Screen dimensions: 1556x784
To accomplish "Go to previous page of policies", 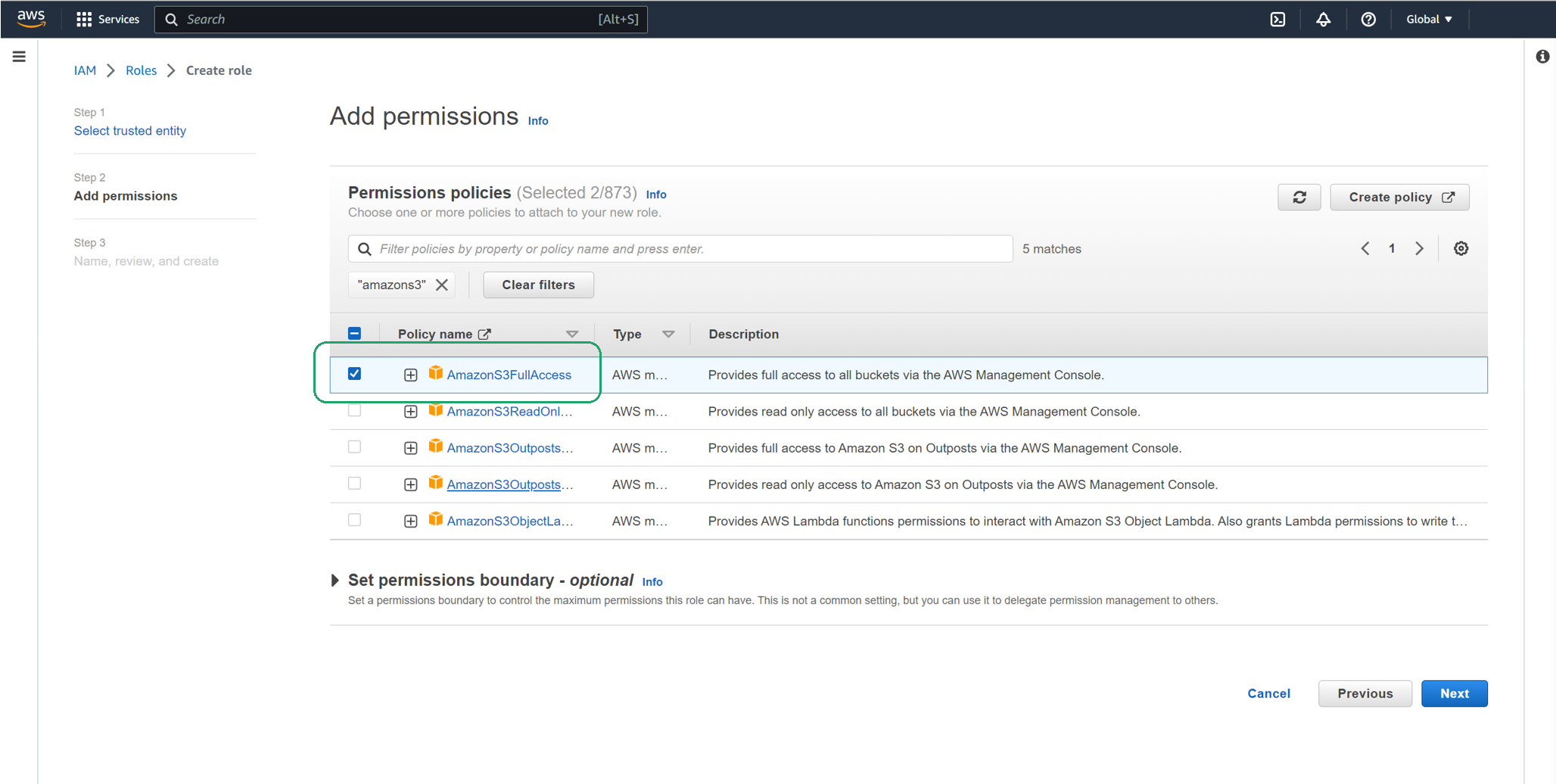I will [1365, 248].
